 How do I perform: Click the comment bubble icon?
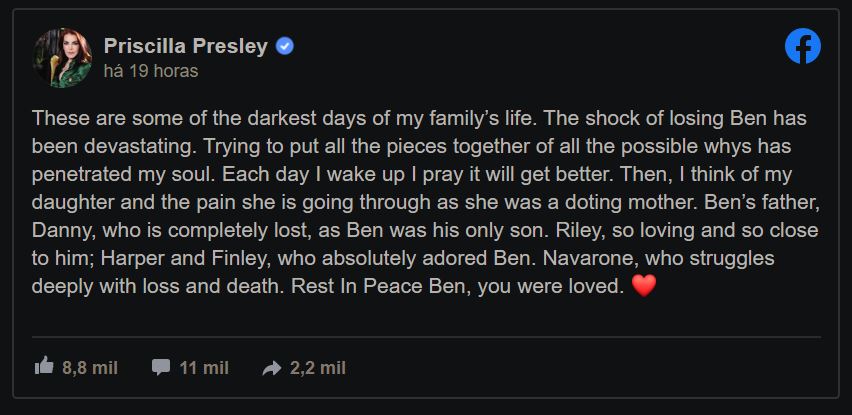pos(160,367)
